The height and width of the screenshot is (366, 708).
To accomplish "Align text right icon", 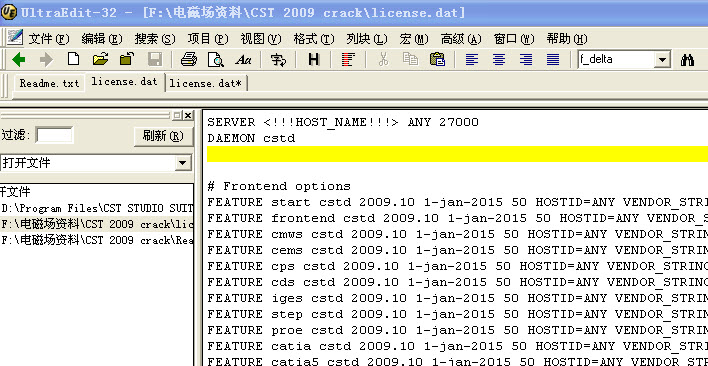I will pos(526,60).
